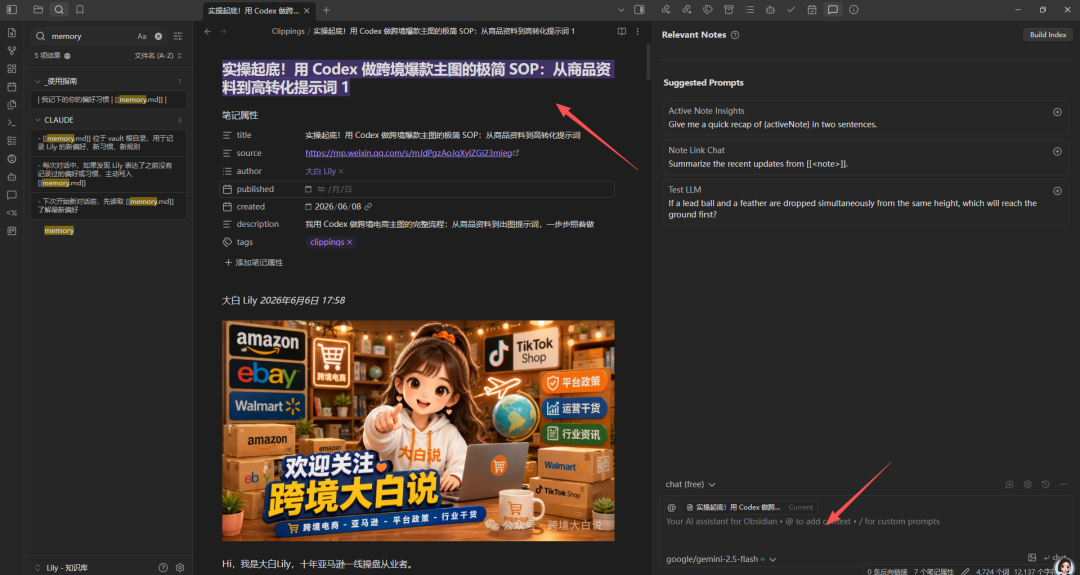Open Obsidian settings gear at bottom left
This screenshot has width=1080, height=575.
(x=180, y=568)
